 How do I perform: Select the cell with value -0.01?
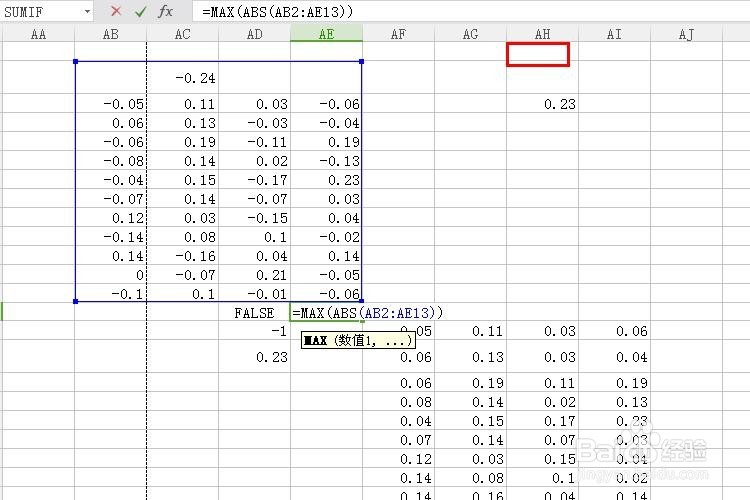pyautogui.click(x=254, y=293)
